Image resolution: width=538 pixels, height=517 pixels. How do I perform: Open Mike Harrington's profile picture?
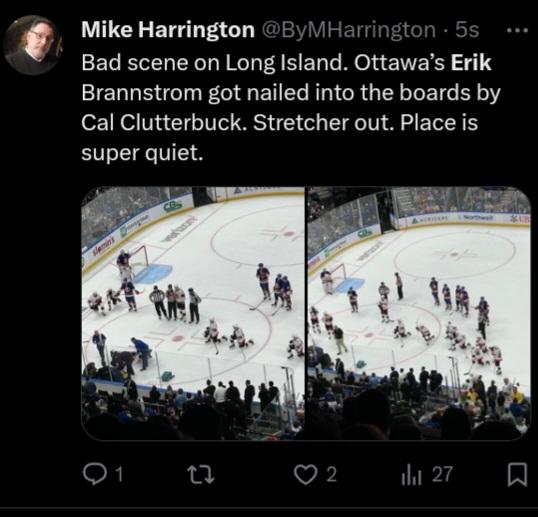33,45
